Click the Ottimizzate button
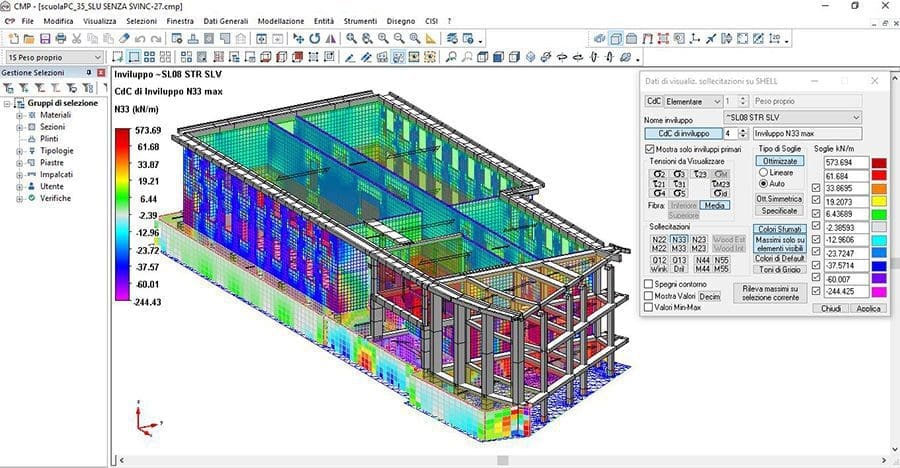Viewport: 900px width, 468px height. coord(780,161)
